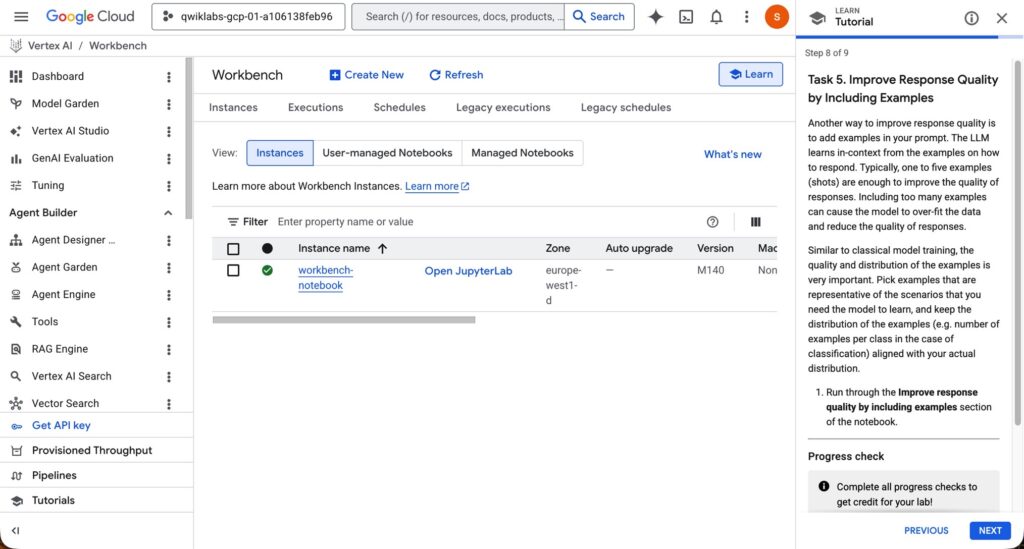Collapse the left sidebar panel
Screen dimensions: 1024x549
click(x=16, y=531)
